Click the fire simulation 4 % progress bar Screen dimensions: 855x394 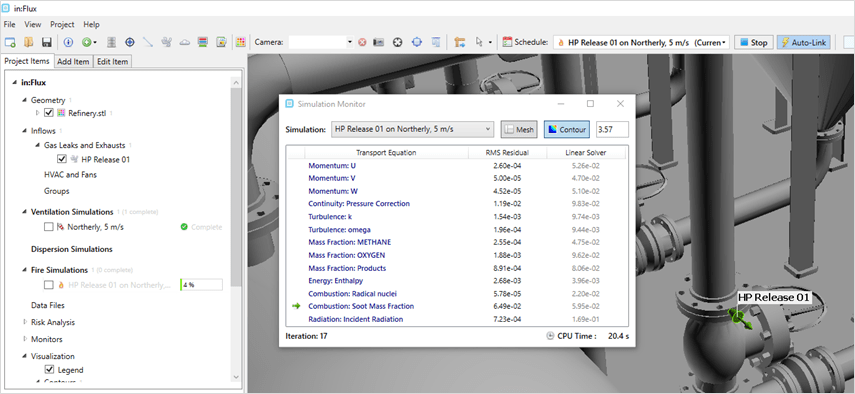[201, 284]
